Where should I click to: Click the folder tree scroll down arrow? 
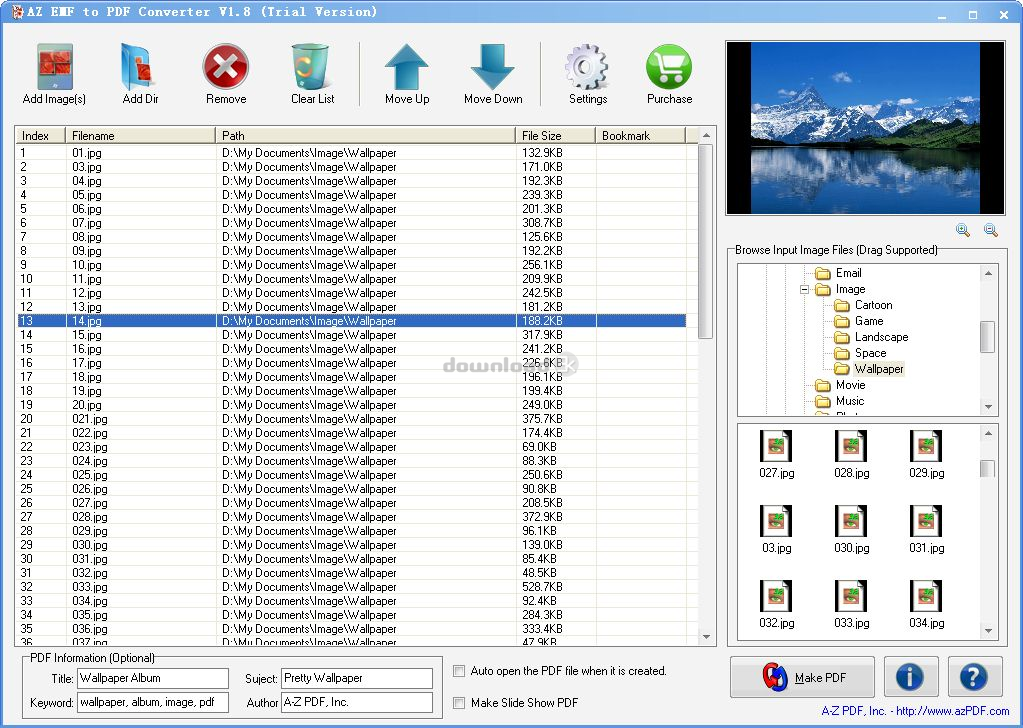click(988, 406)
